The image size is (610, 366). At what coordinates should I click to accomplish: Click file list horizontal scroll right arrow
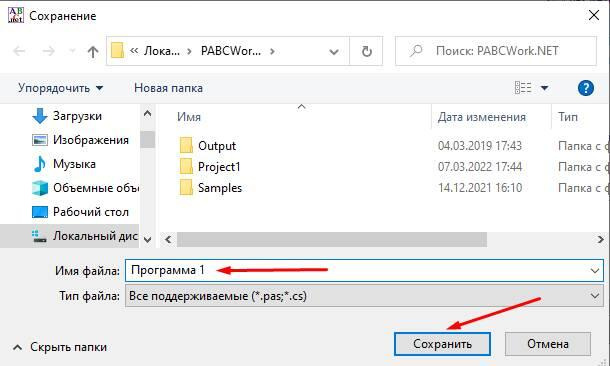601,240
